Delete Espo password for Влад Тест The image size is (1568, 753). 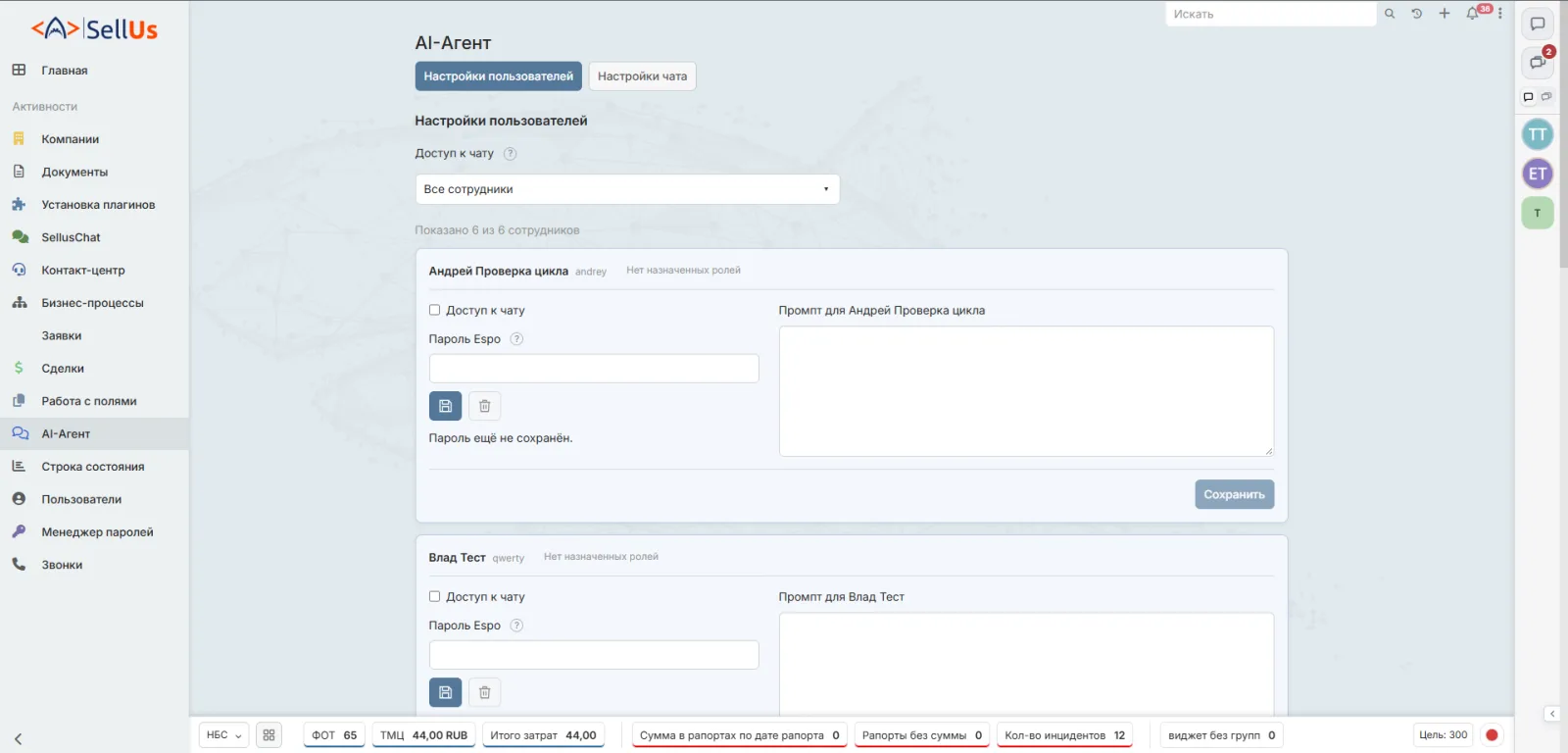click(484, 692)
